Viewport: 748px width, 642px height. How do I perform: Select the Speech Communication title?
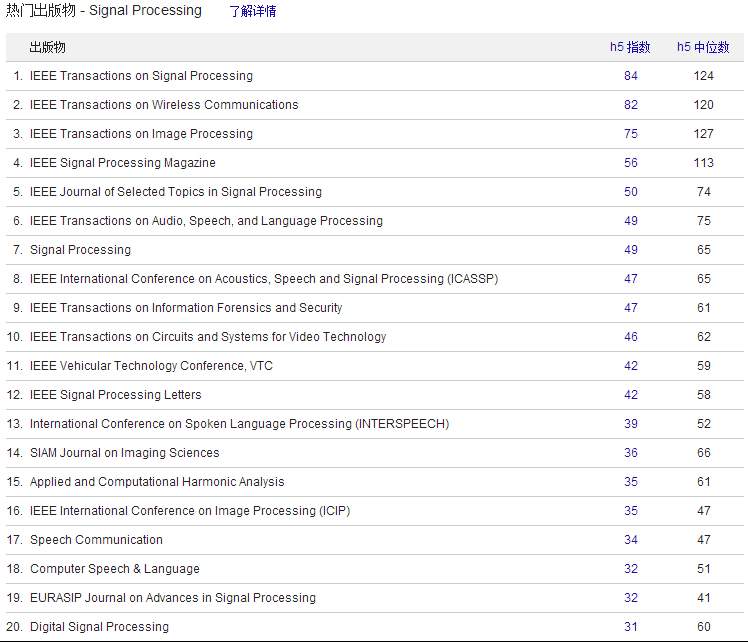[96, 540]
